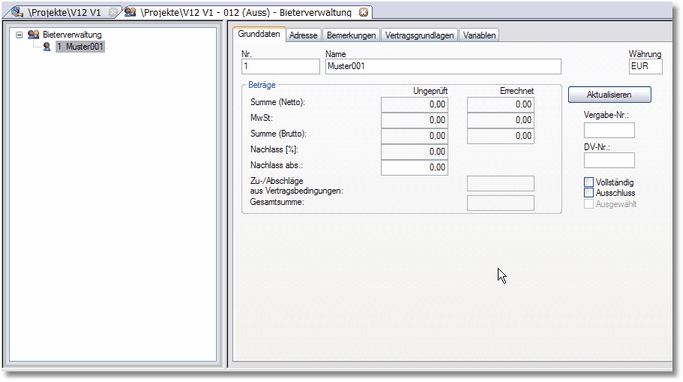Click the Nachlass abs.: label
683x382 pixels.
[x=276, y=166]
